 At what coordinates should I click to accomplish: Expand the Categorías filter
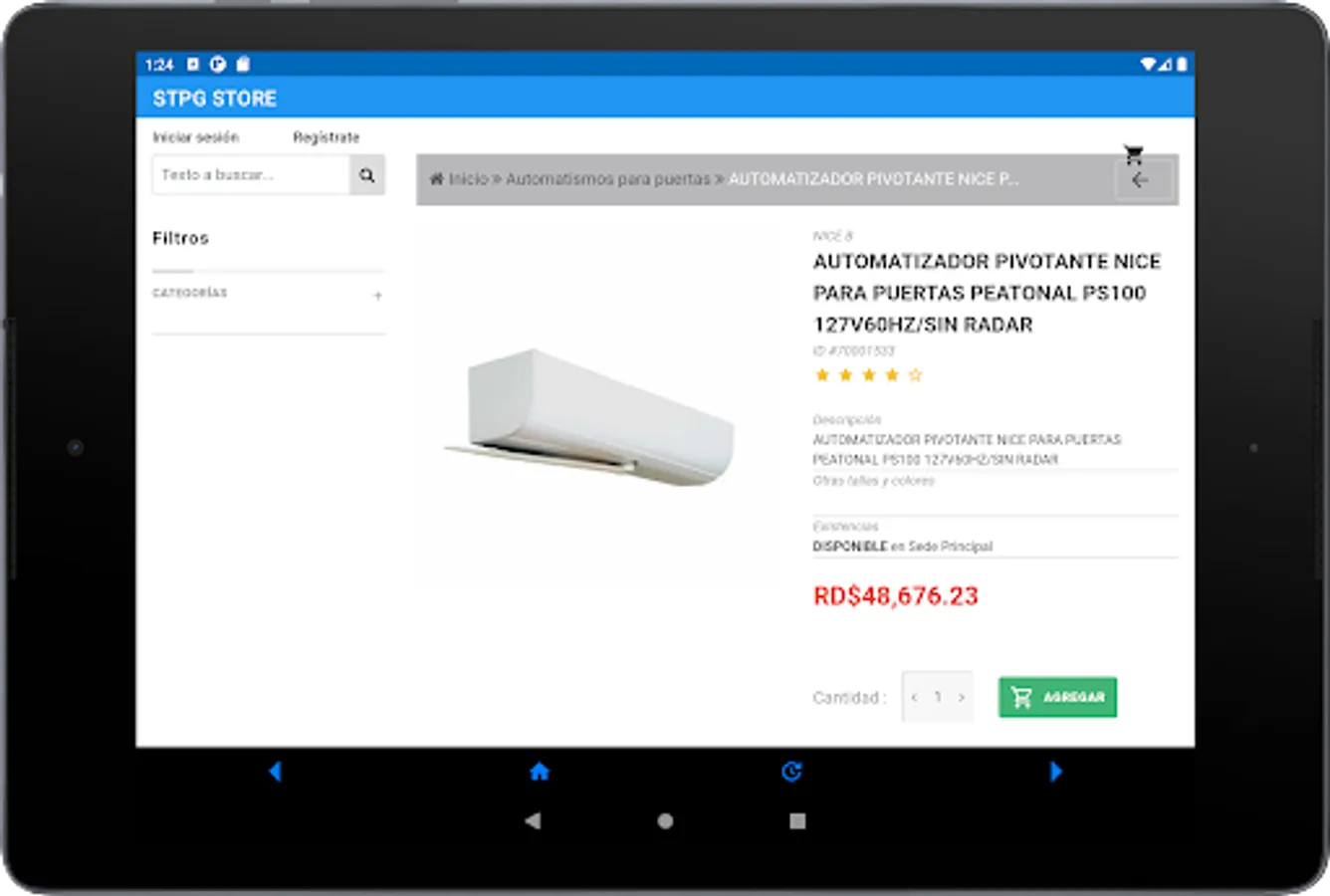pyautogui.click(x=377, y=295)
